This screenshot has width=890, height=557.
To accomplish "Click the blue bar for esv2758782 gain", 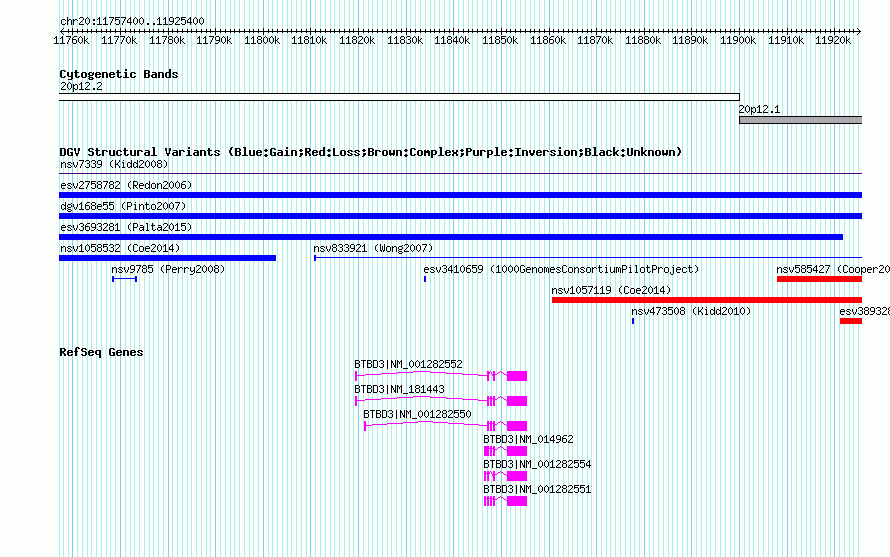I will point(460,195).
